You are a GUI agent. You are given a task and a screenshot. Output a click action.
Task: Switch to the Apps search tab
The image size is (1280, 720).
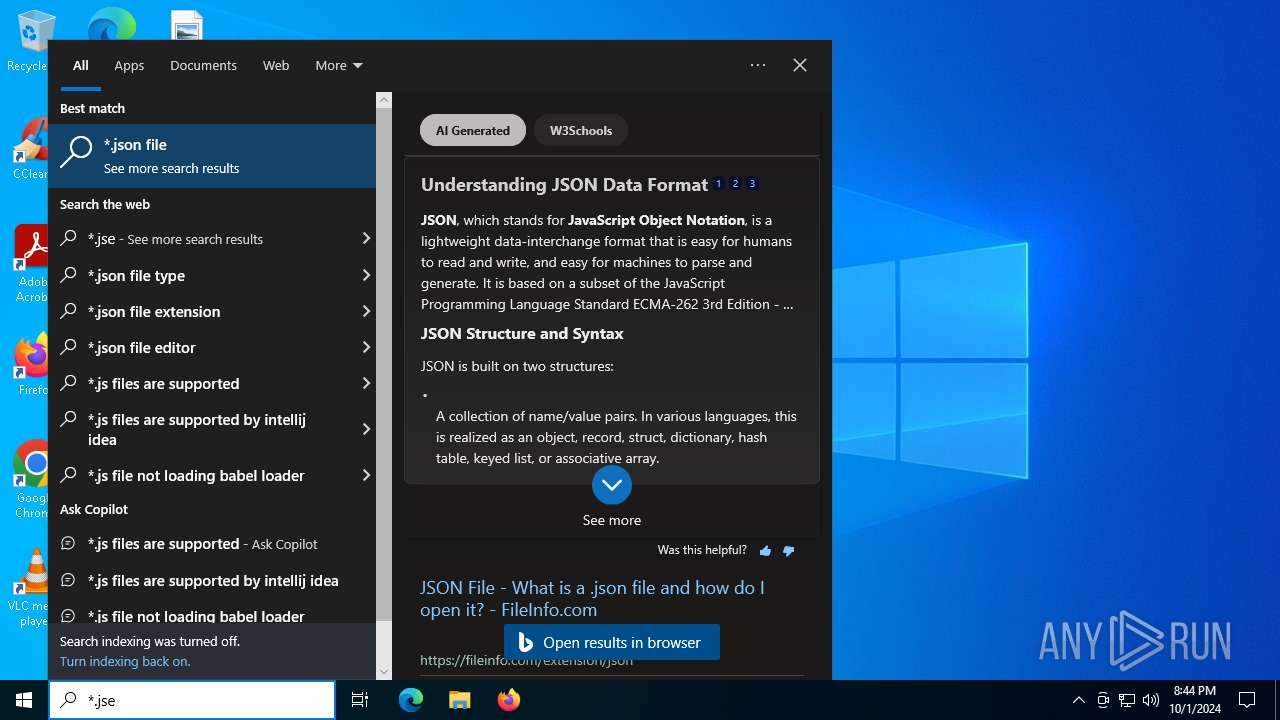pos(129,65)
